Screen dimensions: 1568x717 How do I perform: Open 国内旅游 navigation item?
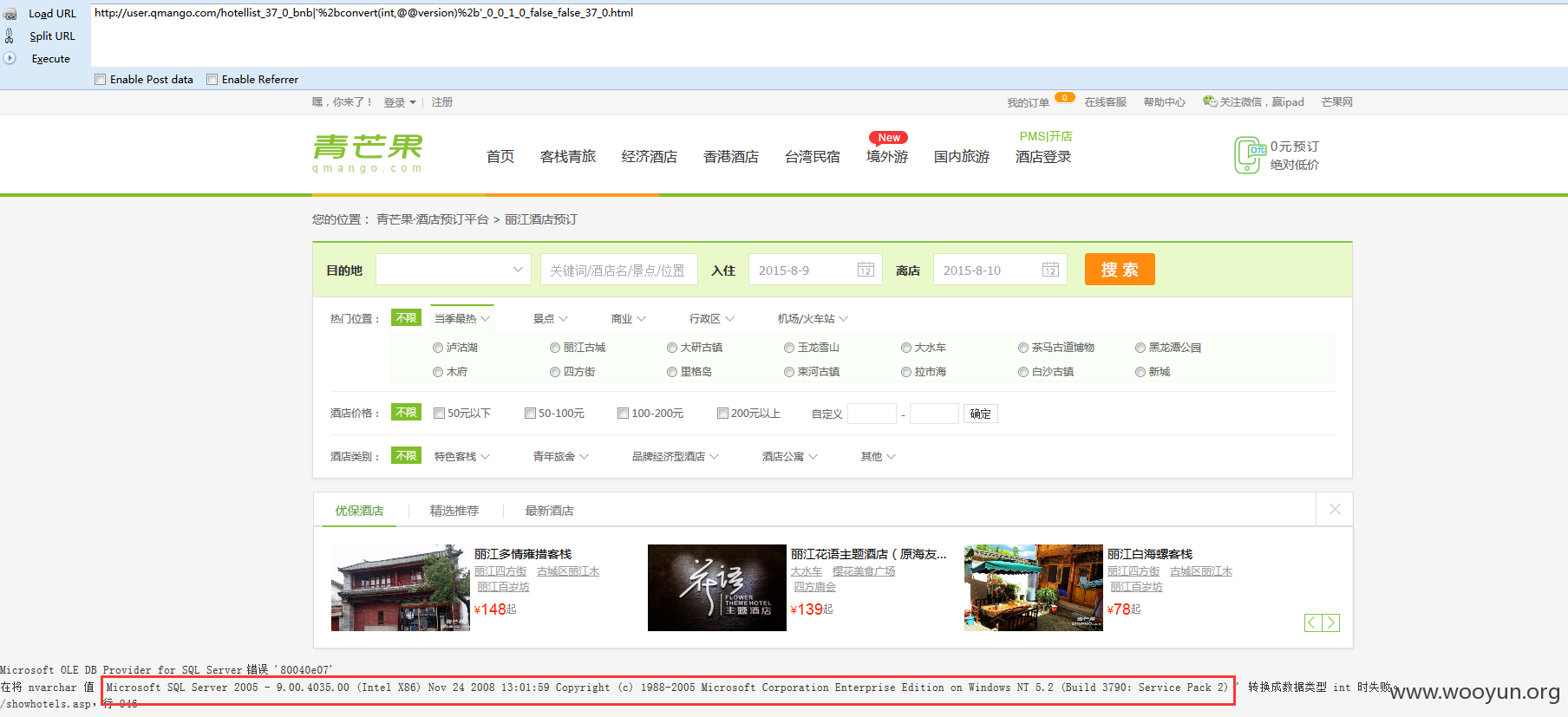(962, 157)
